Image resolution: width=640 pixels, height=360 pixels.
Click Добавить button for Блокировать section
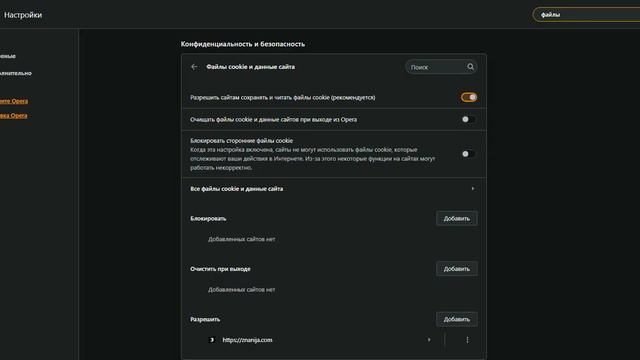(456, 218)
